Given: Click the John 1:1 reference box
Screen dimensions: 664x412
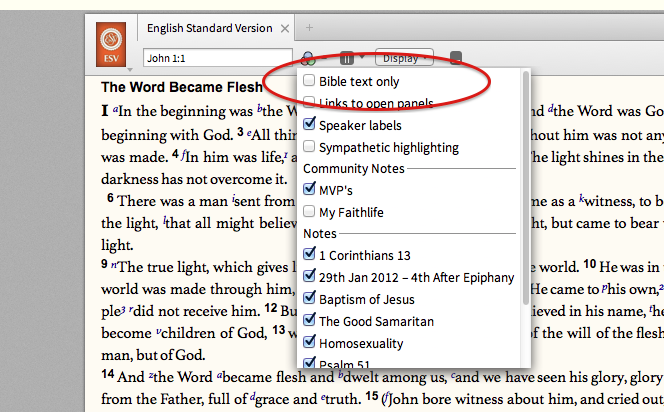Looking at the screenshot, I should 218,58.
